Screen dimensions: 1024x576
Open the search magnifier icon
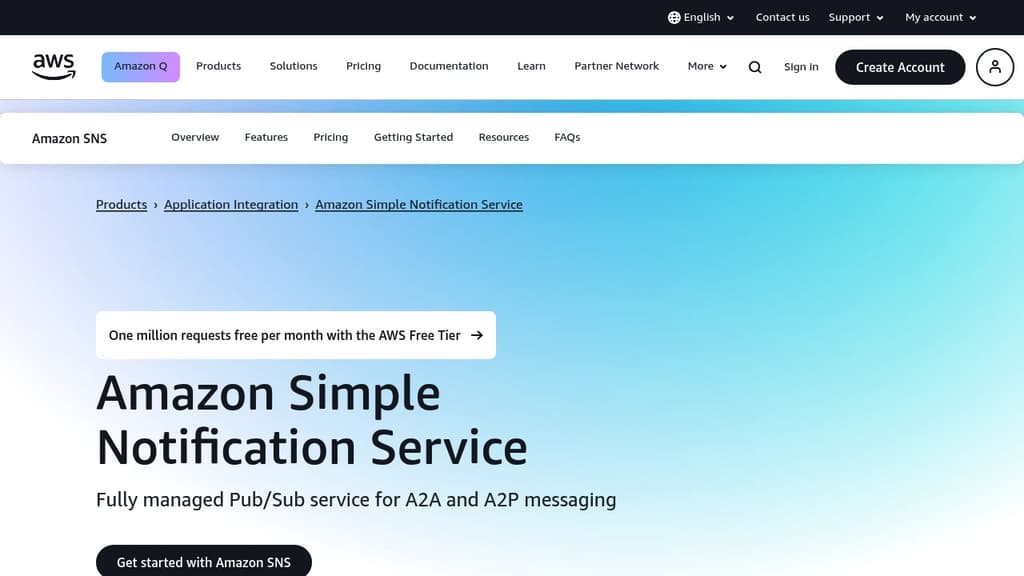pos(755,67)
